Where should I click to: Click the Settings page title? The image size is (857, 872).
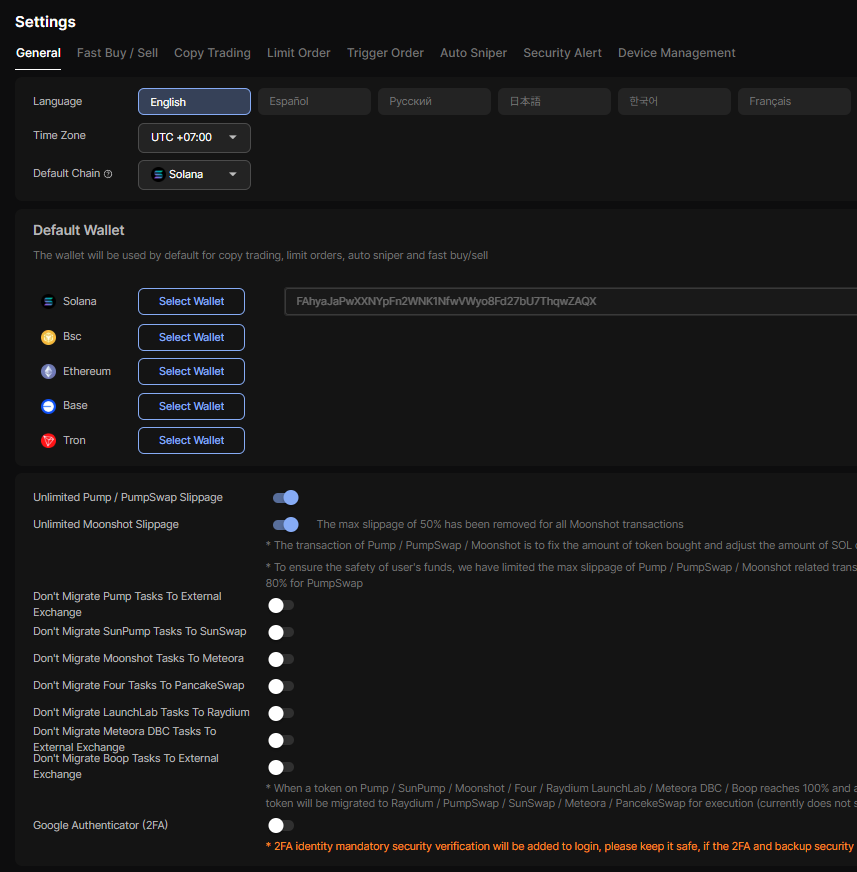[45, 22]
